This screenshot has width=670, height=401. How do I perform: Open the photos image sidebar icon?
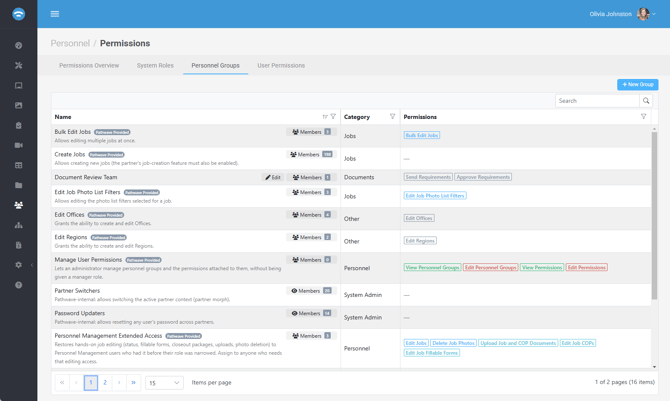pos(18,105)
